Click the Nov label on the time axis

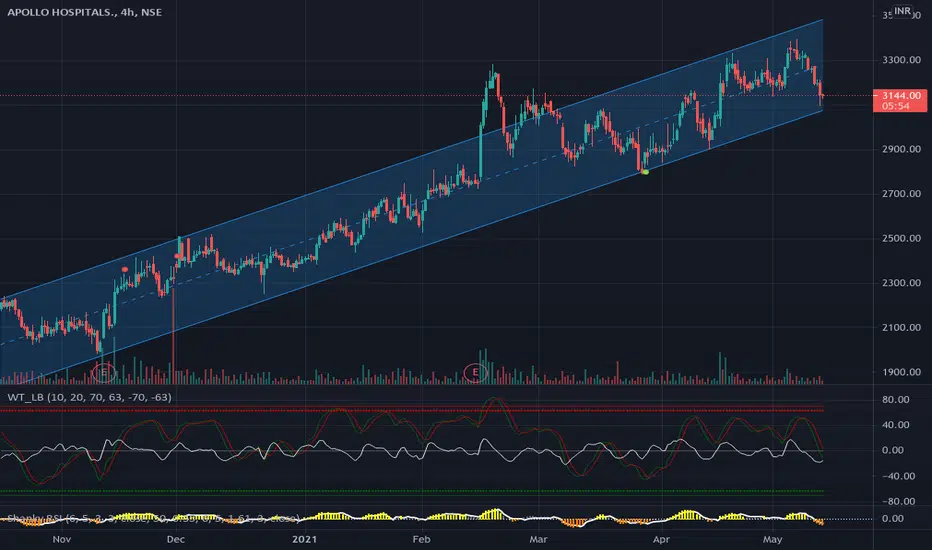pos(62,539)
